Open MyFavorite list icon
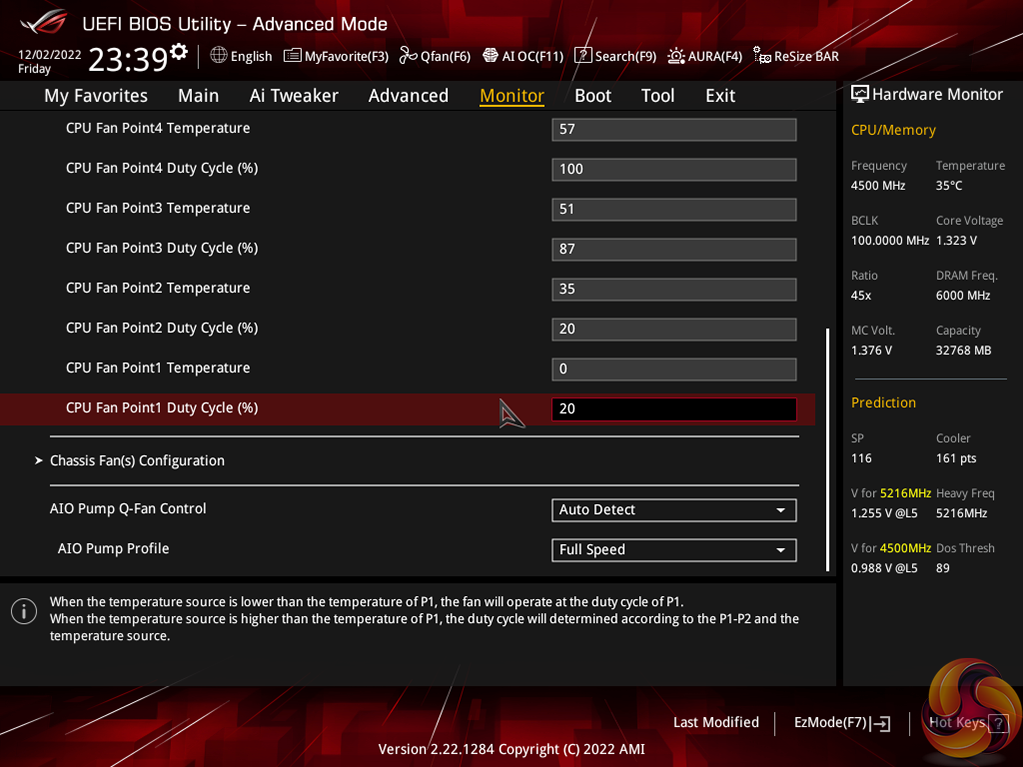1023x767 pixels. tap(292, 56)
